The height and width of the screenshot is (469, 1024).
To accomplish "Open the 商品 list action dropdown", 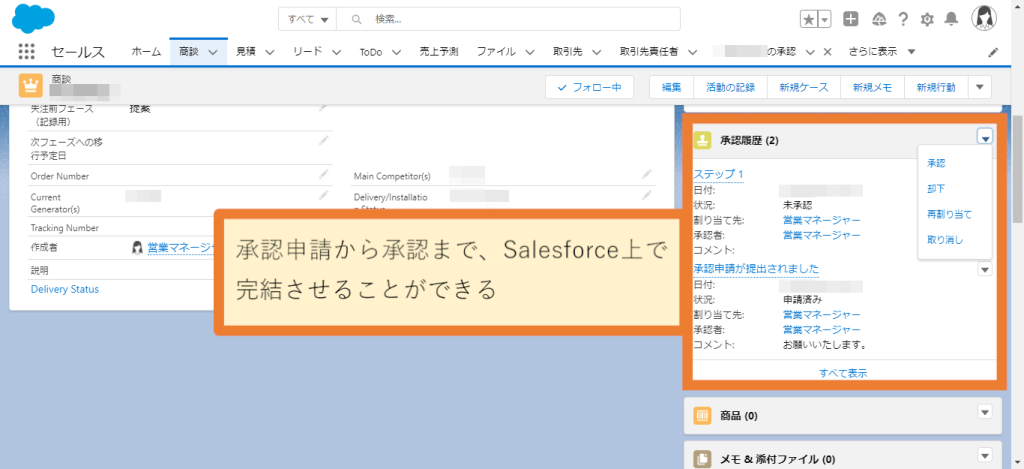I will pyautogui.click(x=985, y=412).
